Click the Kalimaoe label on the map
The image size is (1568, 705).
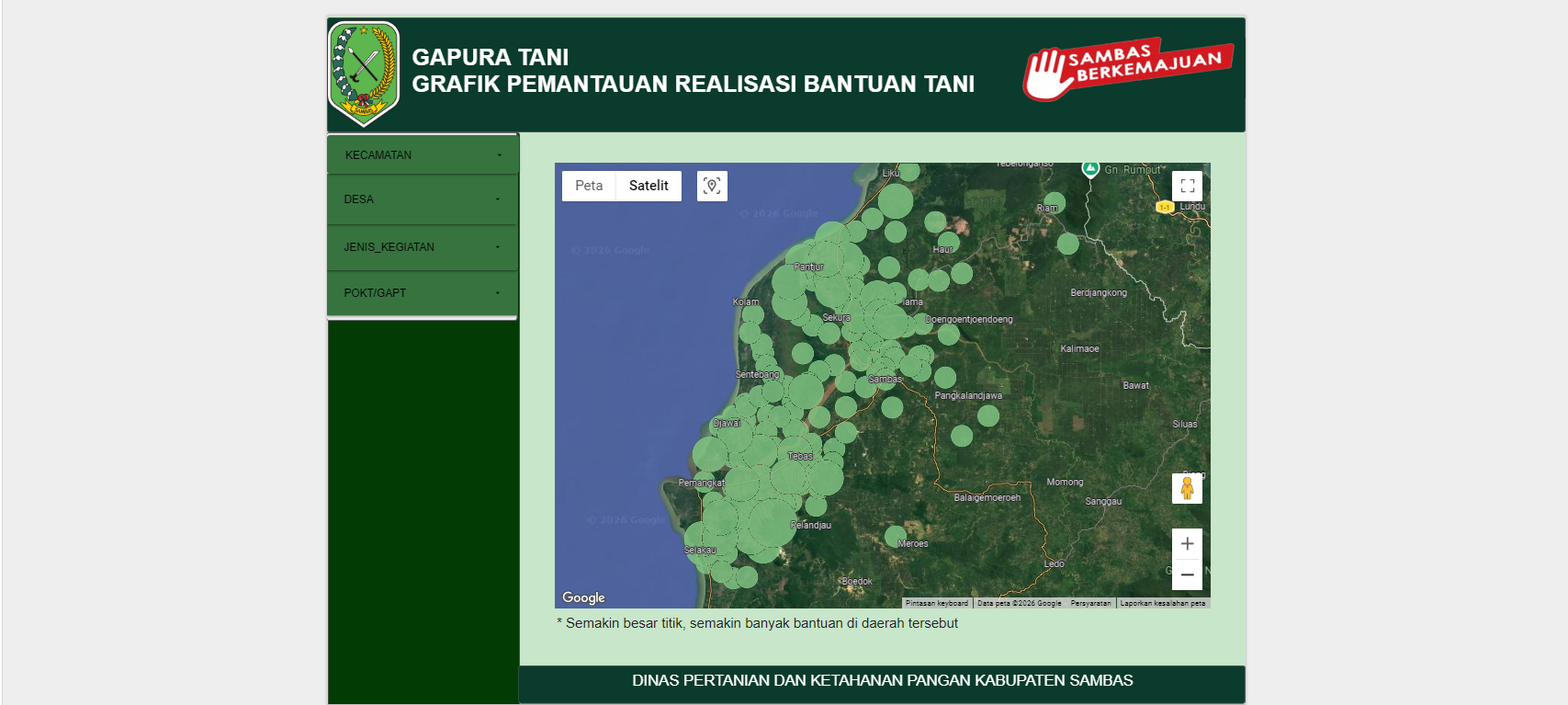point(1079,348)
